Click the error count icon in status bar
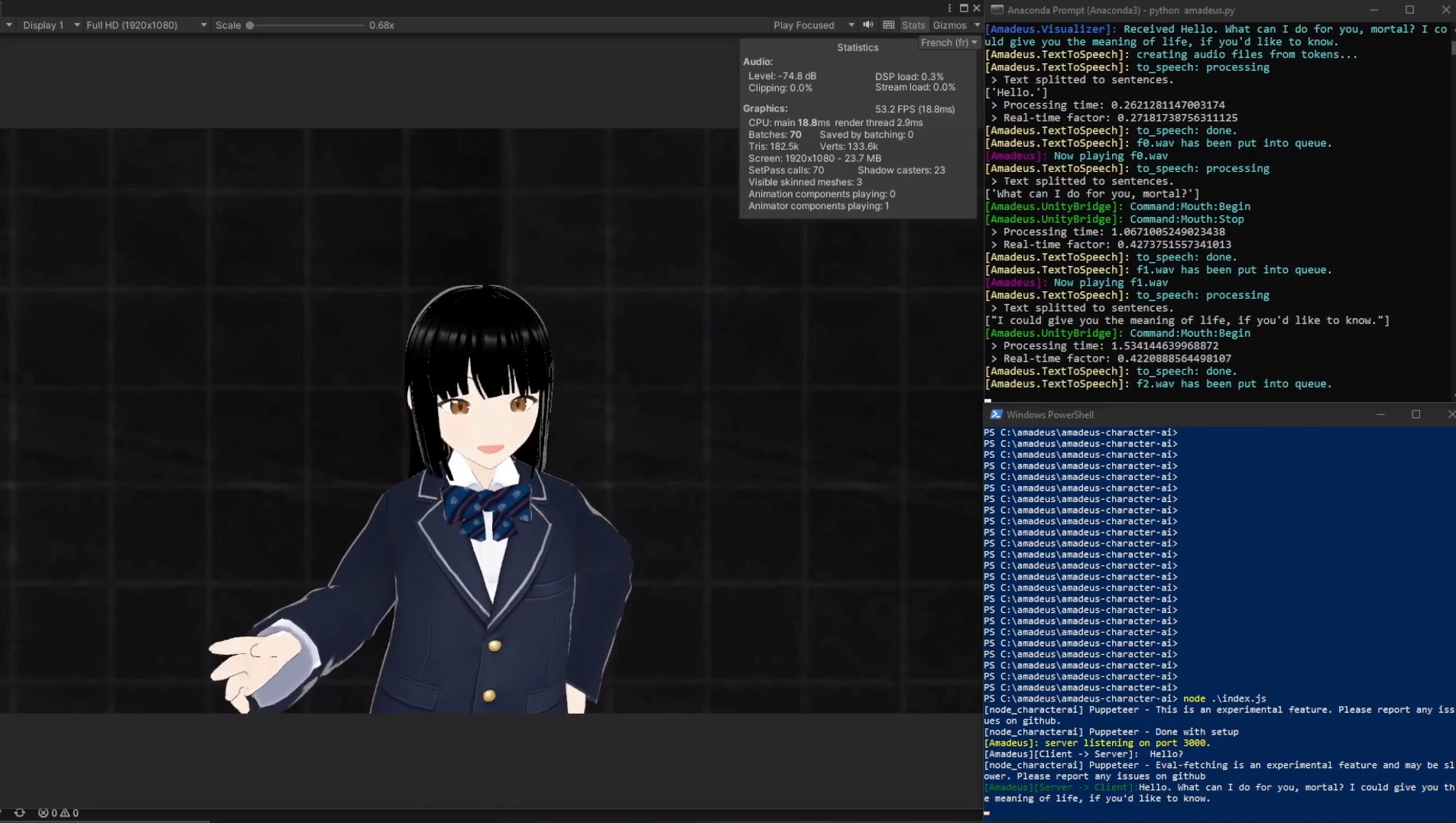This screenshot has width=1456, height=823. click(44, 812)
